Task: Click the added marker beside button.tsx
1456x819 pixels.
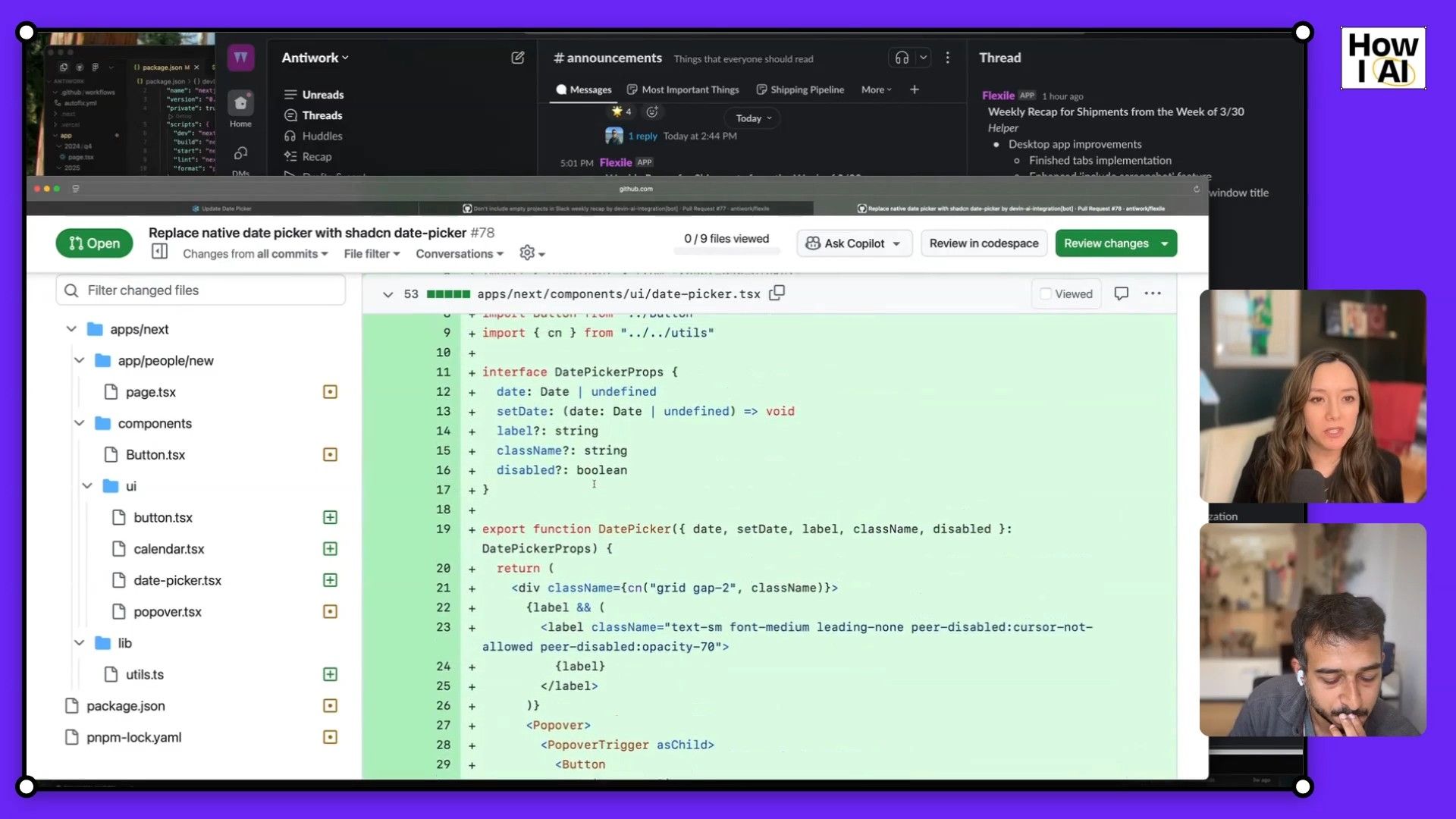Action: tap(330, 517)
